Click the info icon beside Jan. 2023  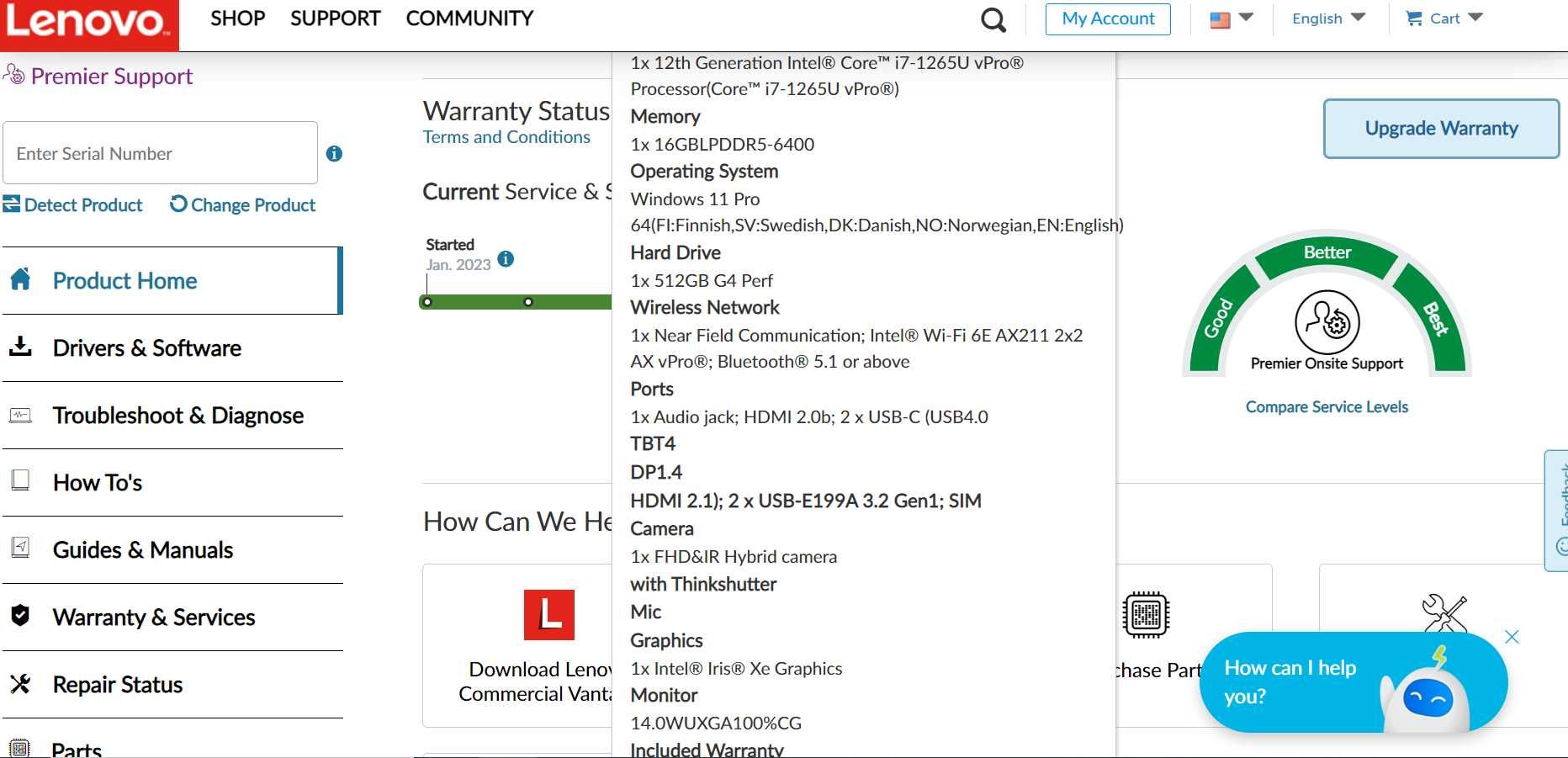(x=506, y=258)
